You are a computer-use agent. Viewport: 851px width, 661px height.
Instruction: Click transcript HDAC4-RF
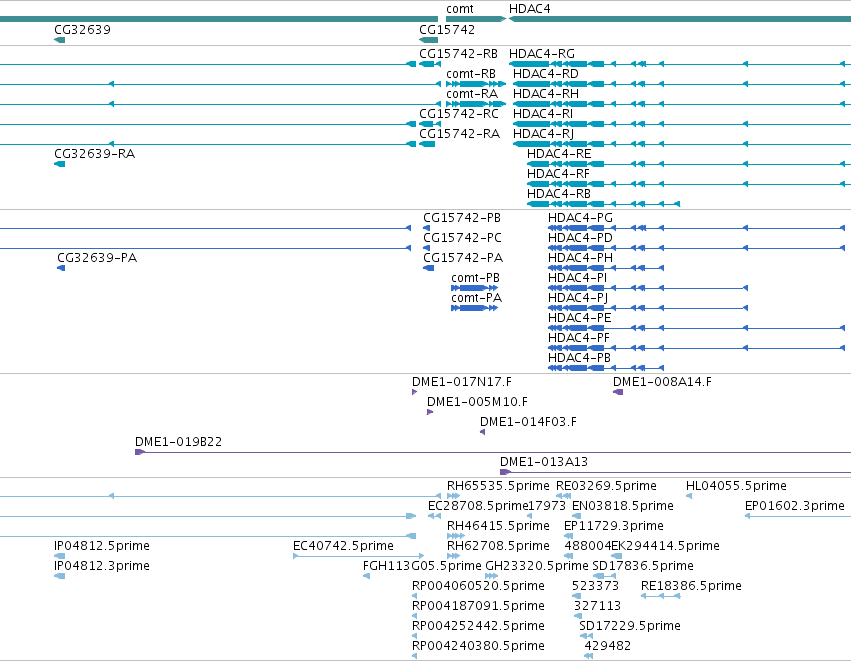click(558, 174)
